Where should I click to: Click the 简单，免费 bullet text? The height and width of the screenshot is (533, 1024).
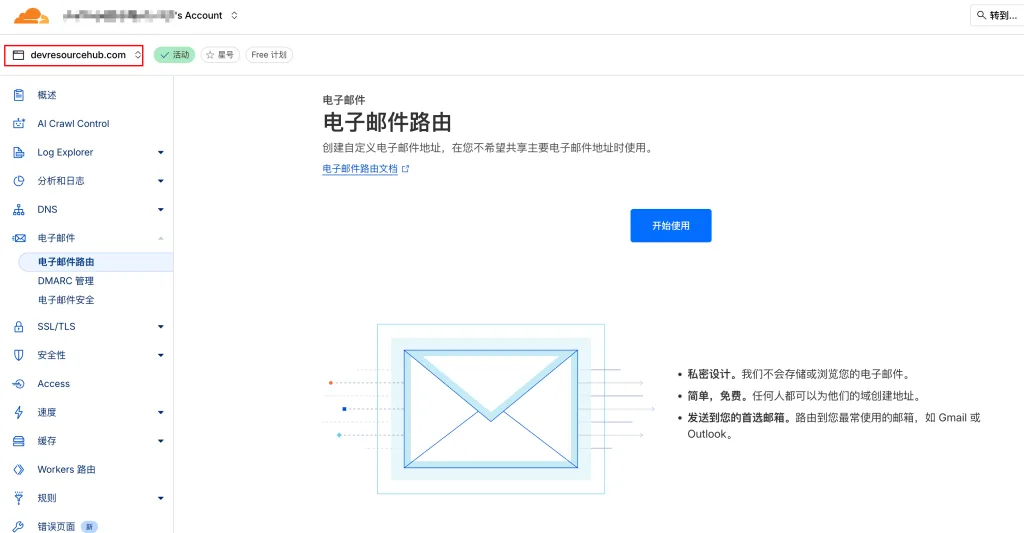click(804, 396)
